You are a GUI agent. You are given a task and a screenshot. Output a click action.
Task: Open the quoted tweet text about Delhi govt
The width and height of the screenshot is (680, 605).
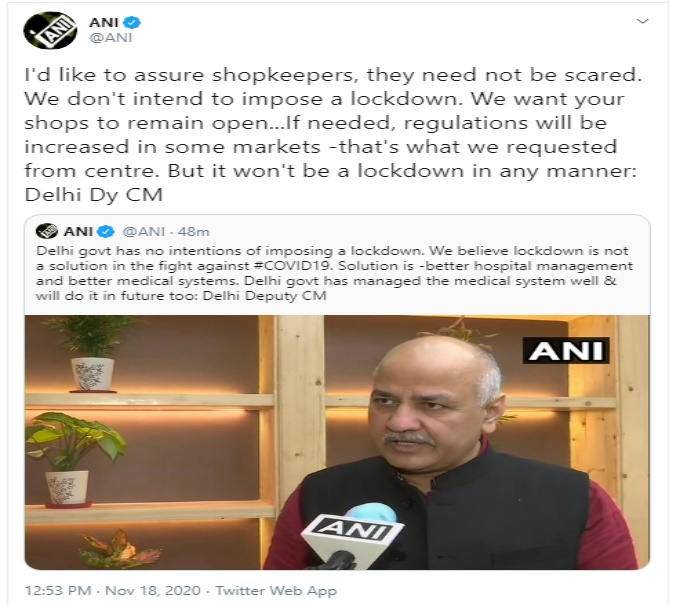[334, 273]
